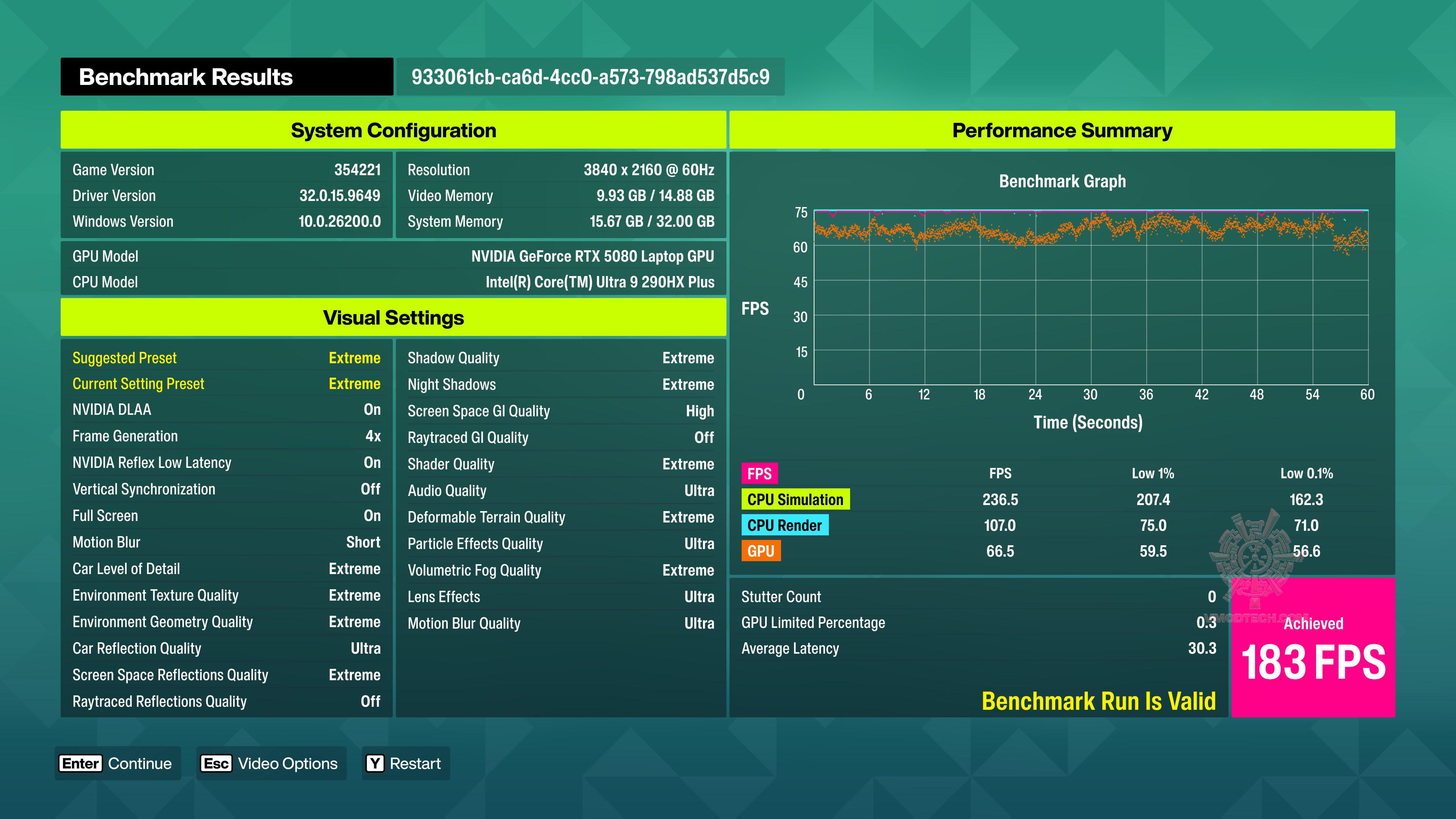Click Motion Blur Quality row
The image size is (1456, 819).
pos(561,623)
